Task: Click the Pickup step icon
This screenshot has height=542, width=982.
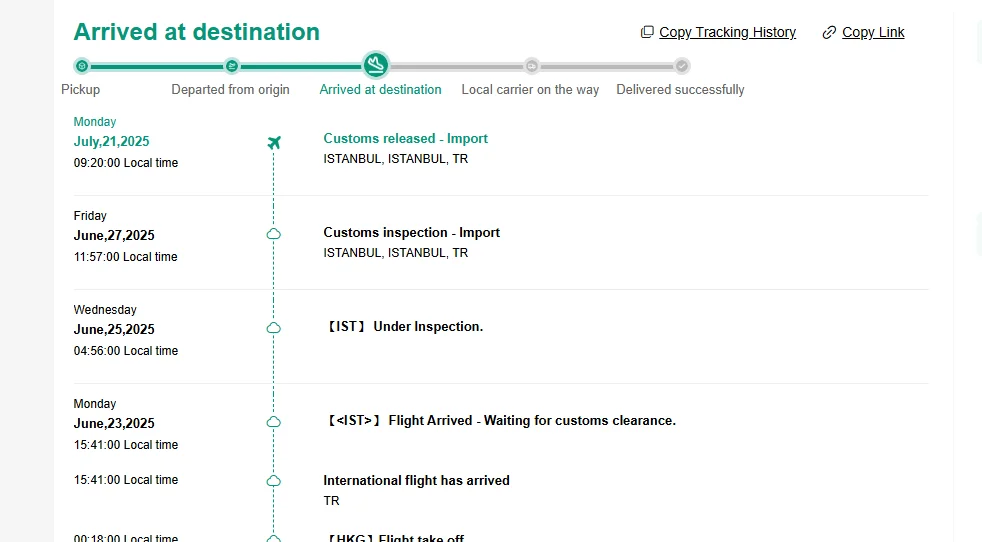Action: point(82,66)
